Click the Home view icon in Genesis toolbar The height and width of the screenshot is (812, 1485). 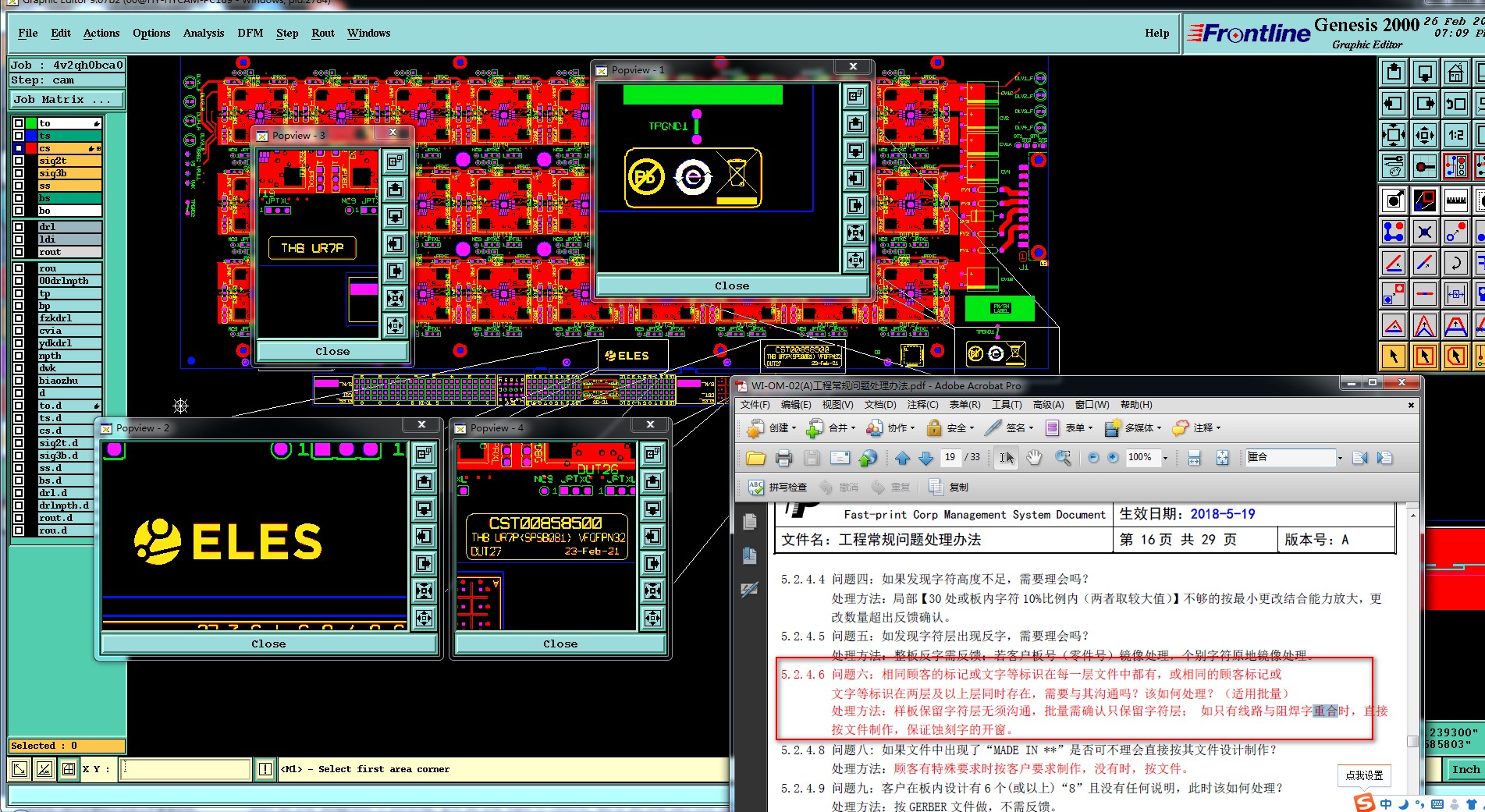1456,73
